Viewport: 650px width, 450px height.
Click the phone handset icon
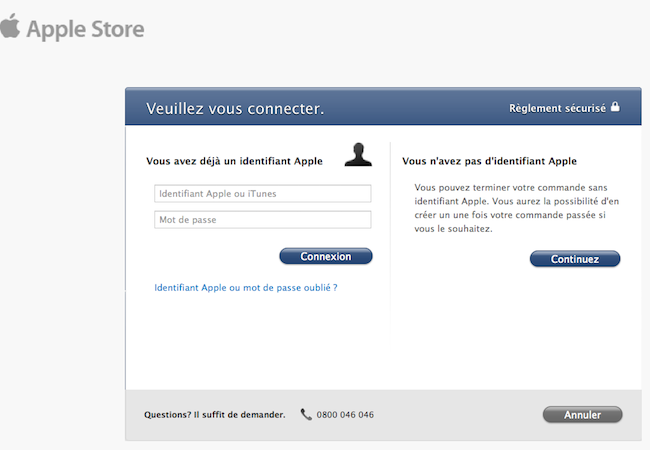coord(306,414)
